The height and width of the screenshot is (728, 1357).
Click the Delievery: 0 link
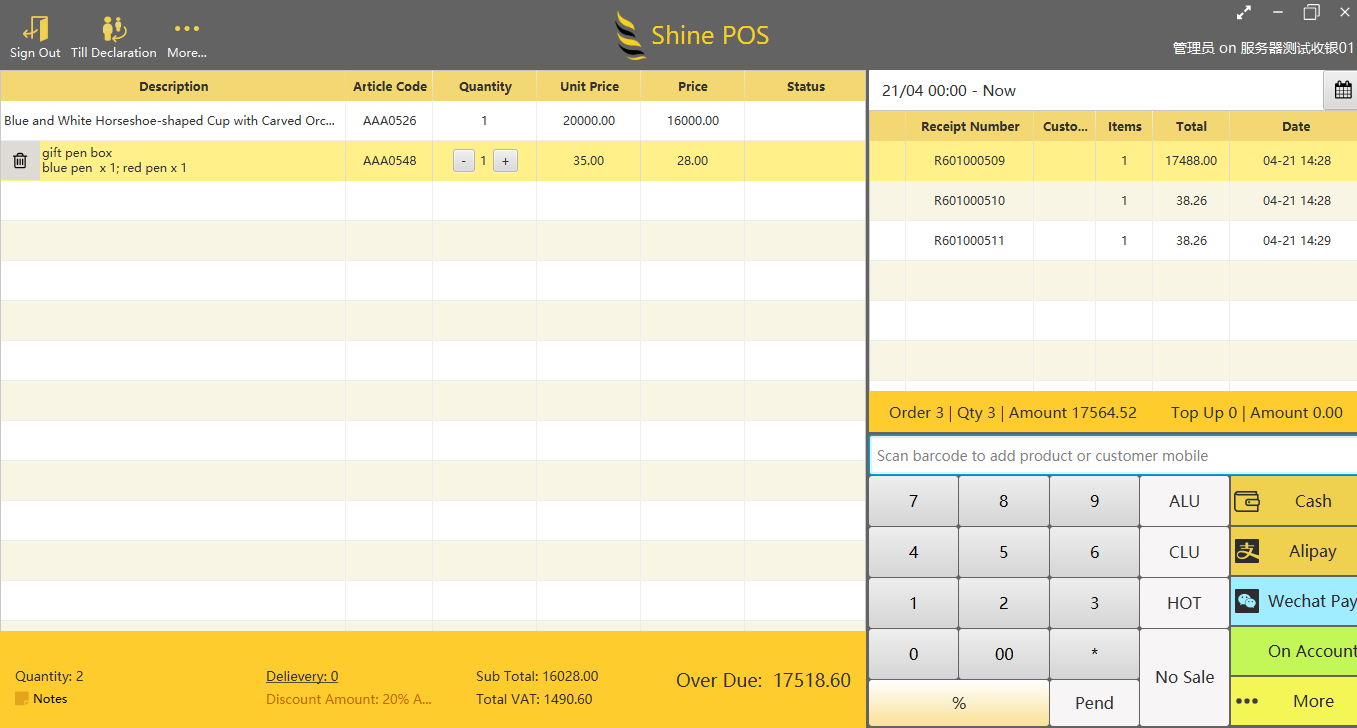302,677
